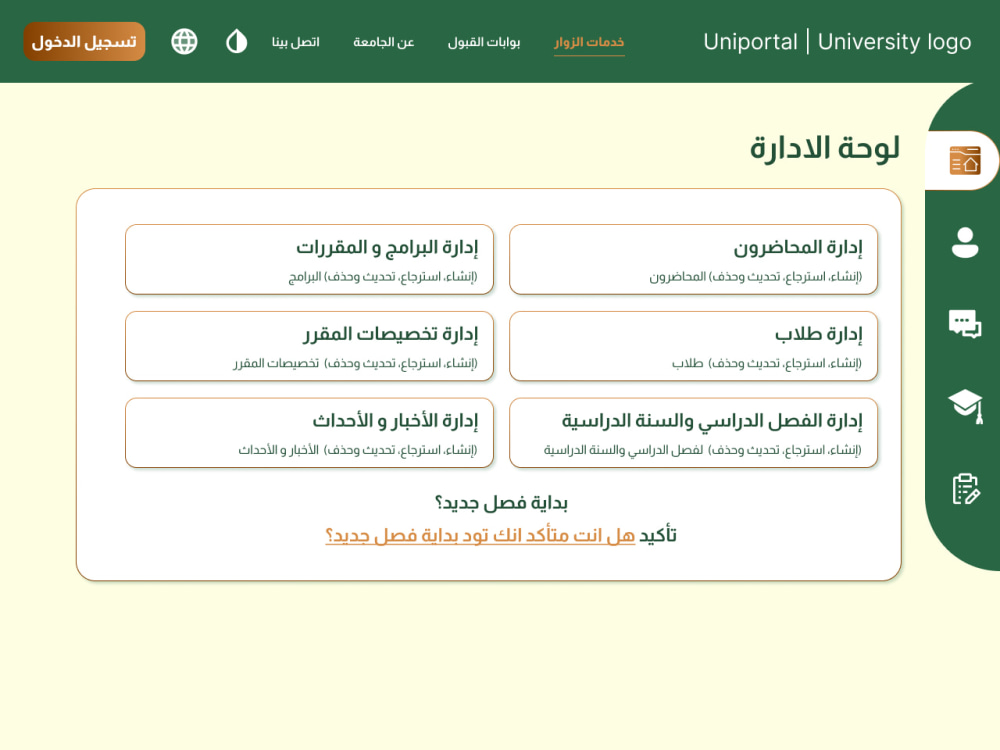
Task: Click the globe language icon
Action: [184, 41]
